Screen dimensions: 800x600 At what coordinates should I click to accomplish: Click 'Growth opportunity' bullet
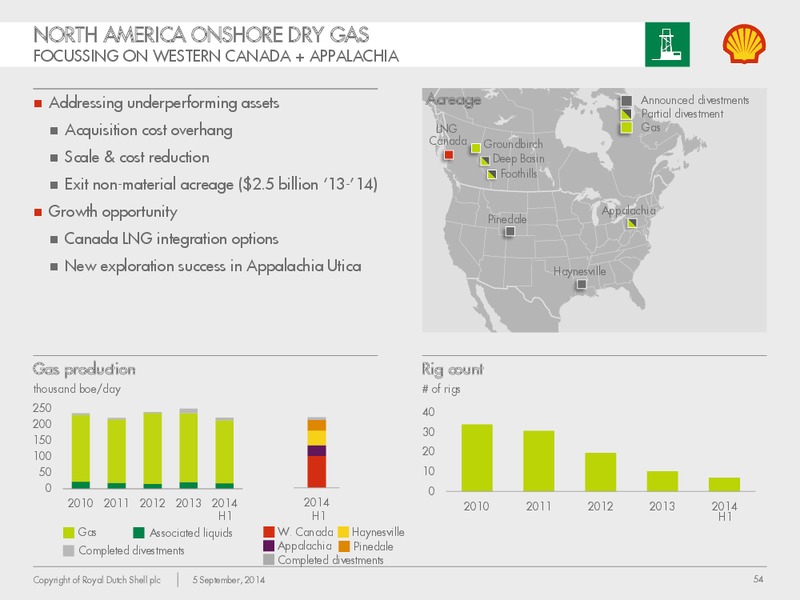(113, 212)
